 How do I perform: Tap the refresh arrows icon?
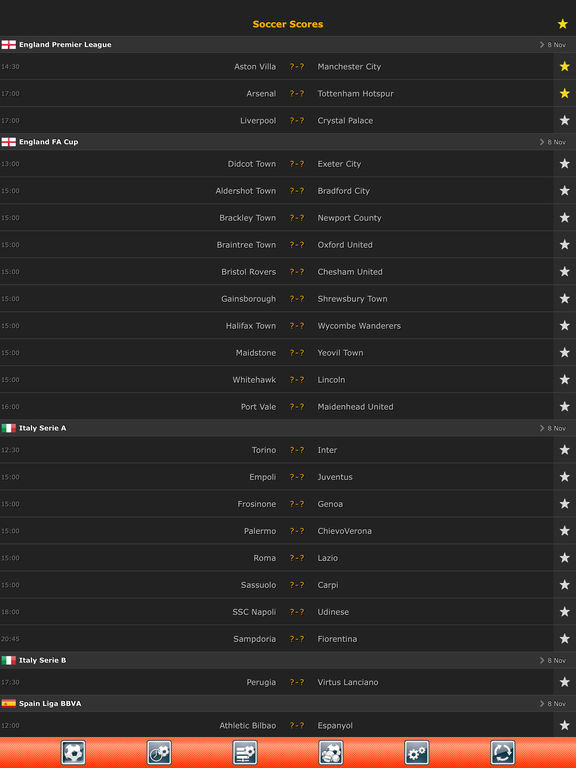tap(503, 752)
